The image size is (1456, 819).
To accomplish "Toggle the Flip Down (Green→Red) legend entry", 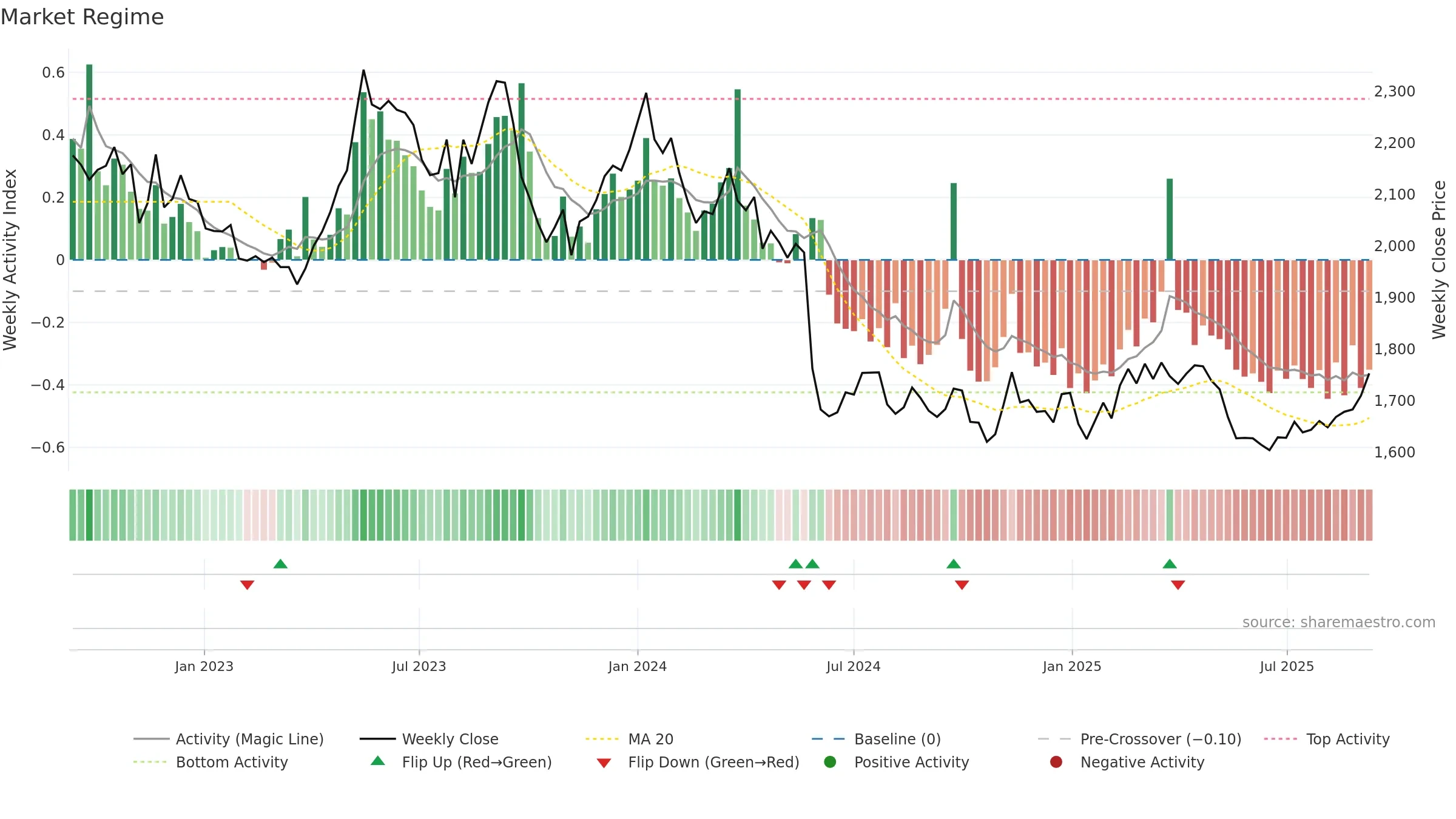I will coord(698,762).
